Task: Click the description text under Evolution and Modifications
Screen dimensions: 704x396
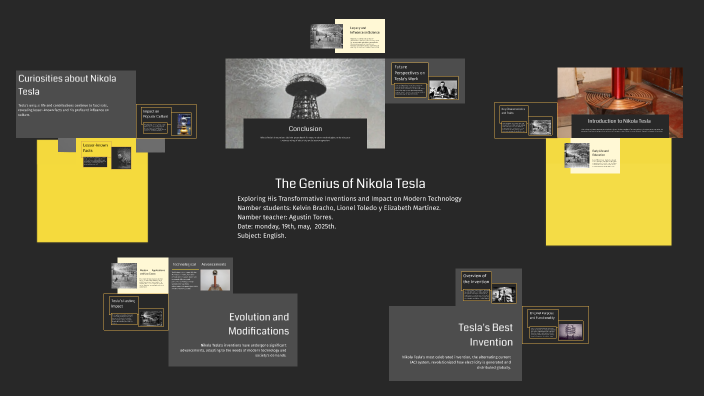Action: (233, 350)
